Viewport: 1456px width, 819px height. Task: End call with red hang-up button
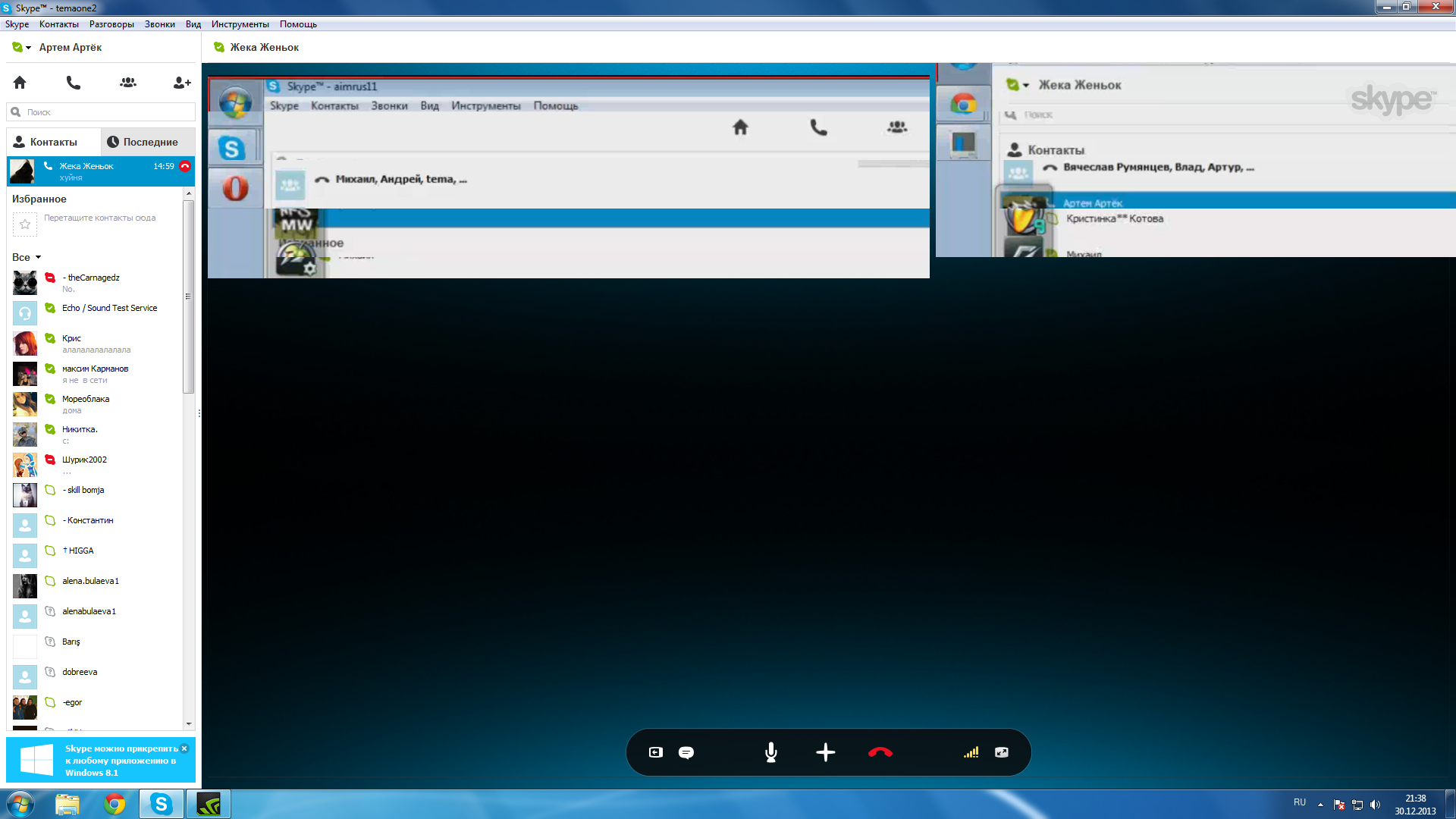[880, 752]
